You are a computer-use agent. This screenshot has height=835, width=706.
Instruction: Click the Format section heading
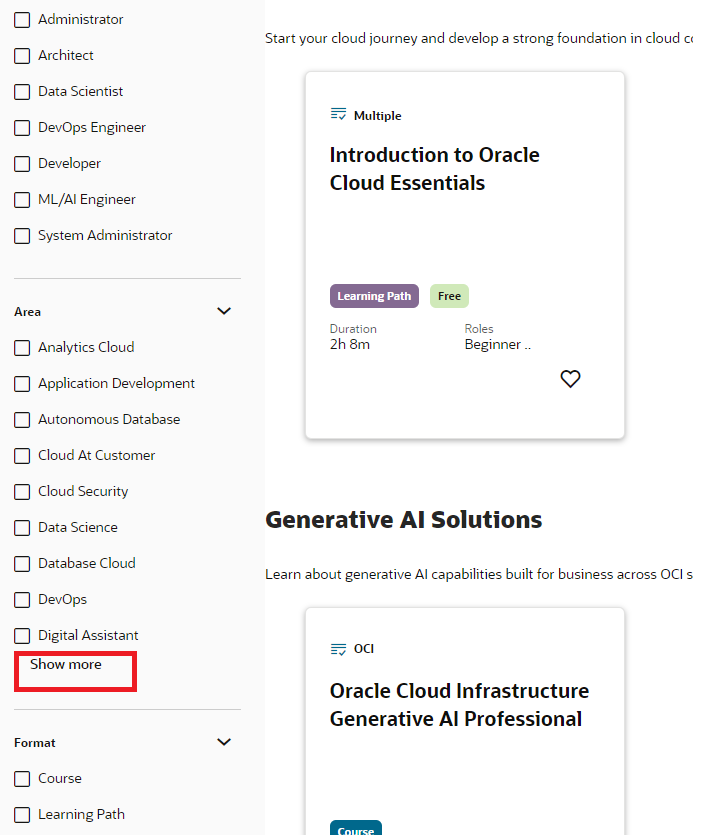(x=35, y=743)
